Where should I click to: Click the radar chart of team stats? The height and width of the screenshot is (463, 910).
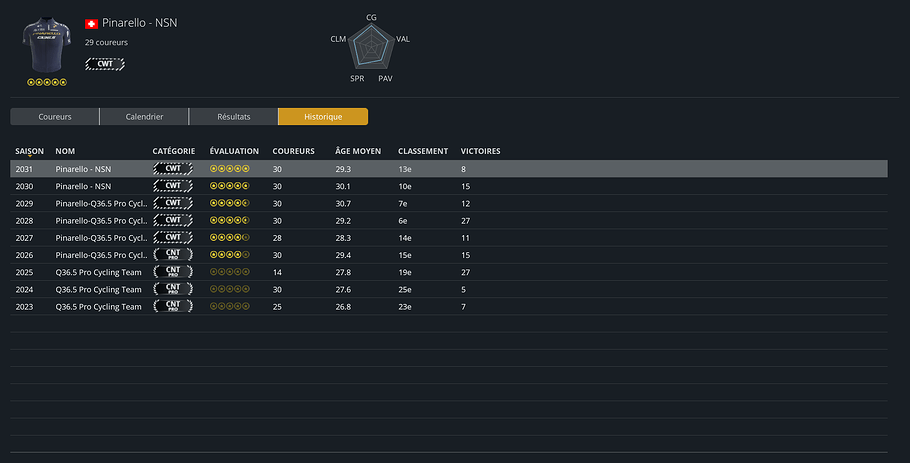coord(372,46)
